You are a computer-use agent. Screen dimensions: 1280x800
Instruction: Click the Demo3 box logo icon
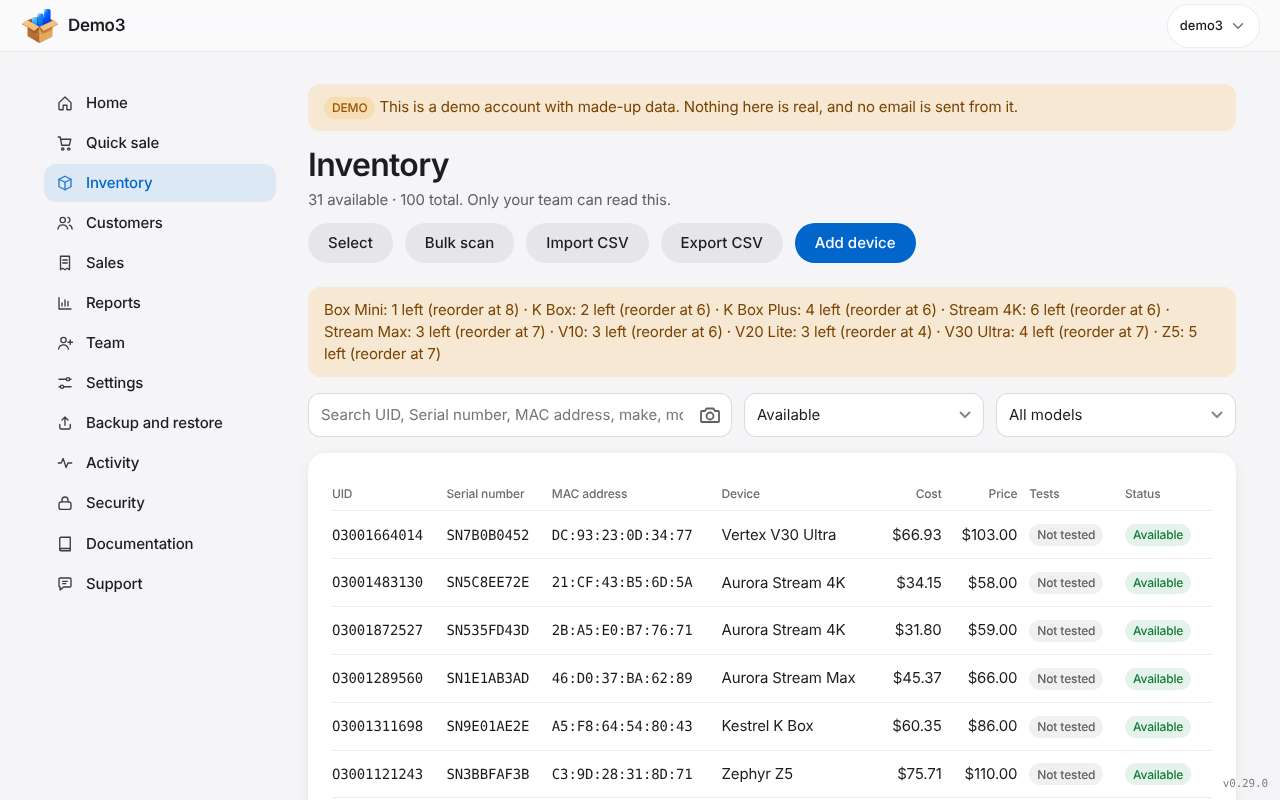click(40, 26)
